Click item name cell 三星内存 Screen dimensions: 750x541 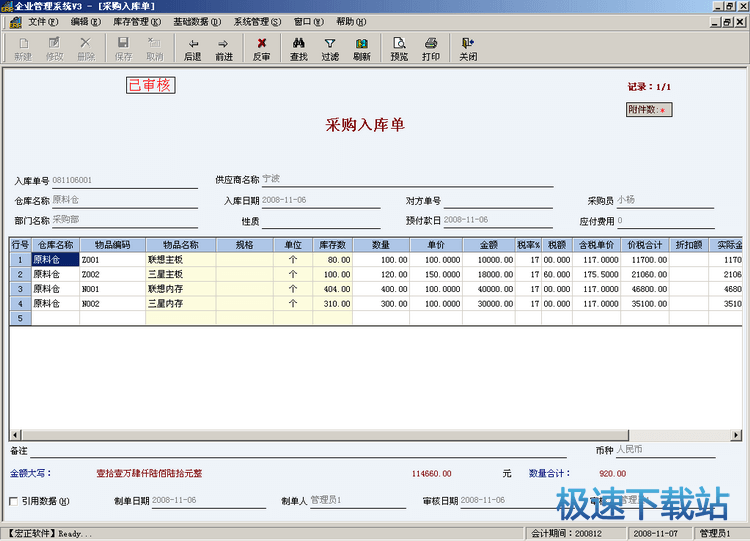180,304
